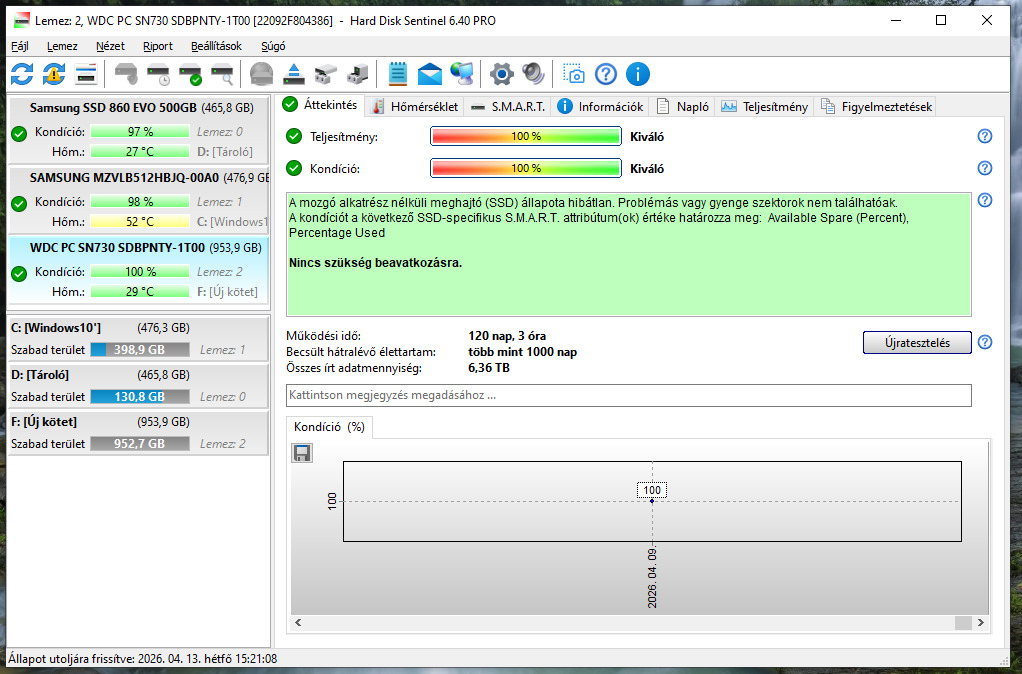Click the disk with magnifier toolbar icon
The width and height of the screenshot is (1022, 674).
tap(222, 74)
